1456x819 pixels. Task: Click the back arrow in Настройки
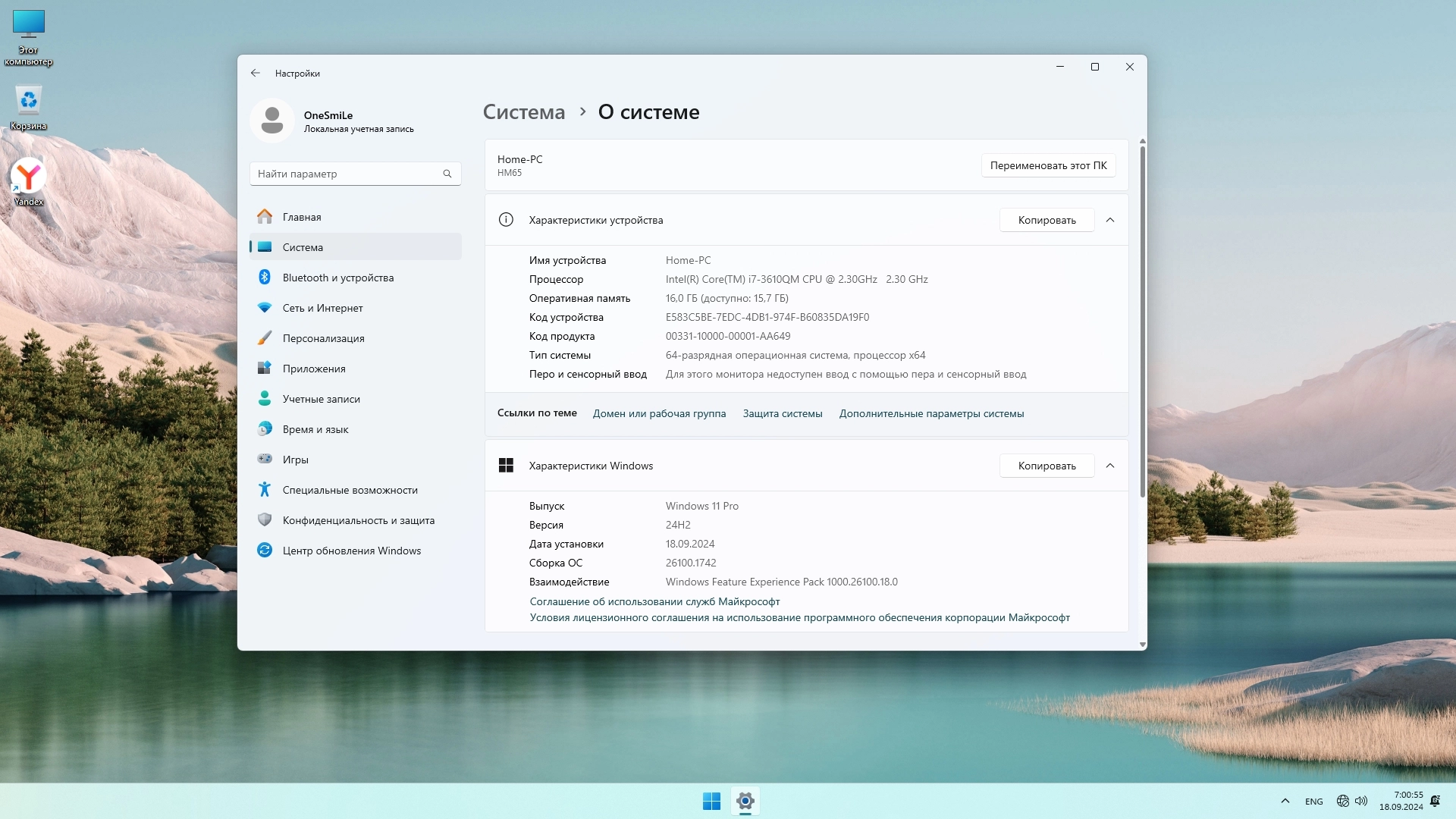tap(256, 74)
